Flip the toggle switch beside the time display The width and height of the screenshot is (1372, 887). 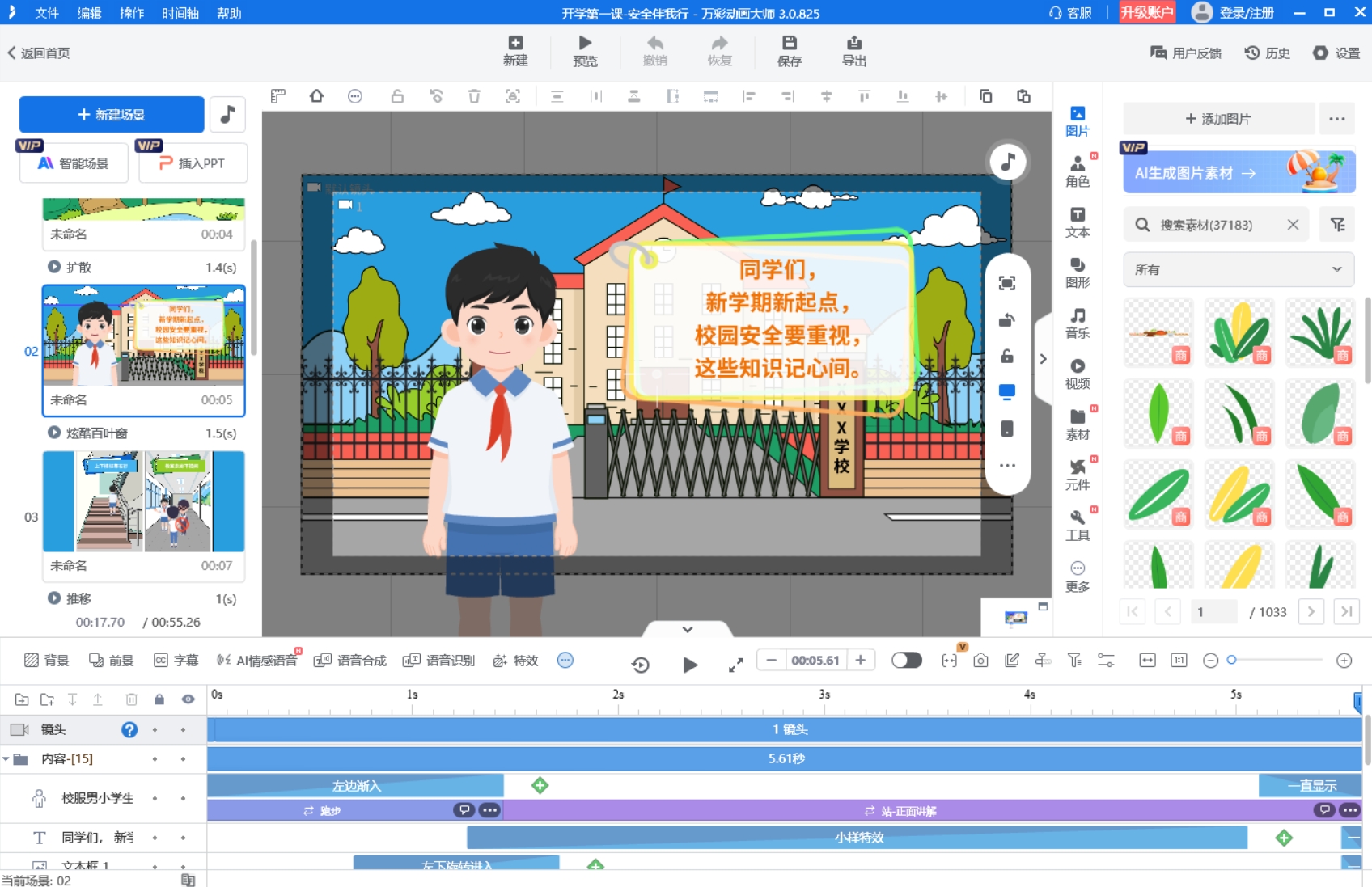[x=907, y=660]
